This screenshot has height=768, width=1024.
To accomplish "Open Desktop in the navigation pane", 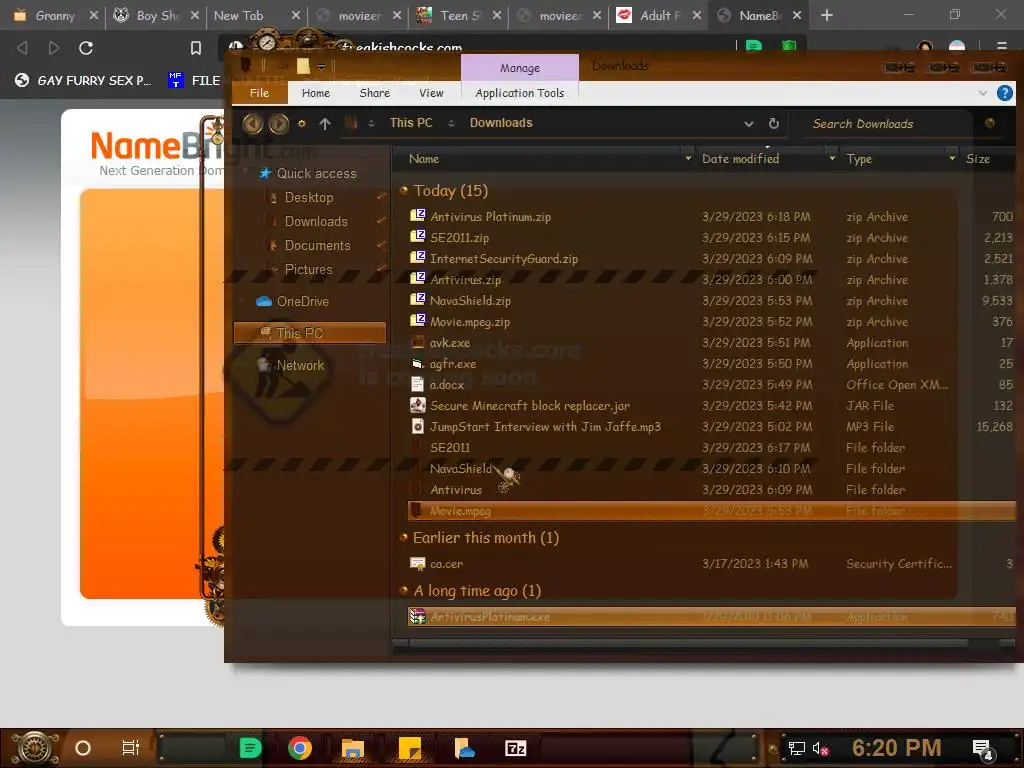I will coord(308,197).
